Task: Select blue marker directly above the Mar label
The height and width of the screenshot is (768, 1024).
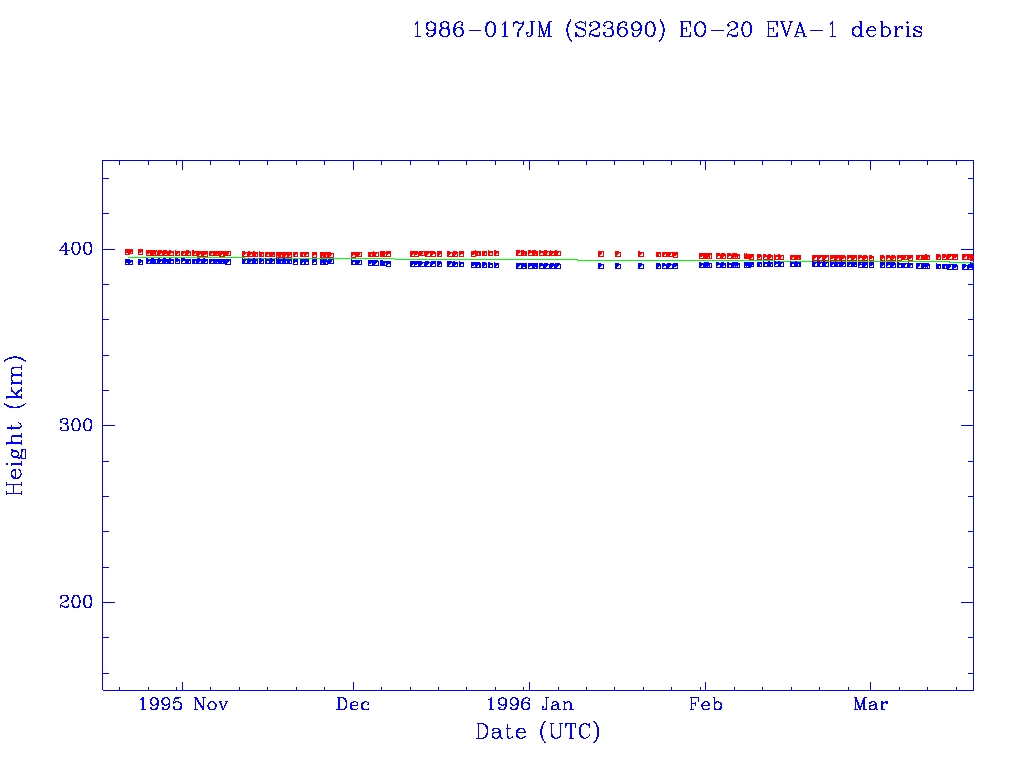Action: pos(870,265)
